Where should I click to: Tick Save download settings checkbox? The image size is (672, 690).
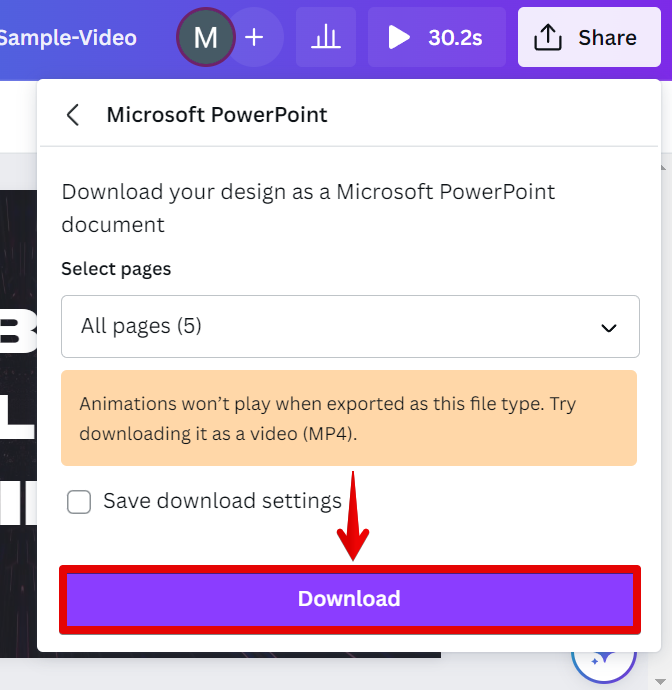click(x=79, y=502)
